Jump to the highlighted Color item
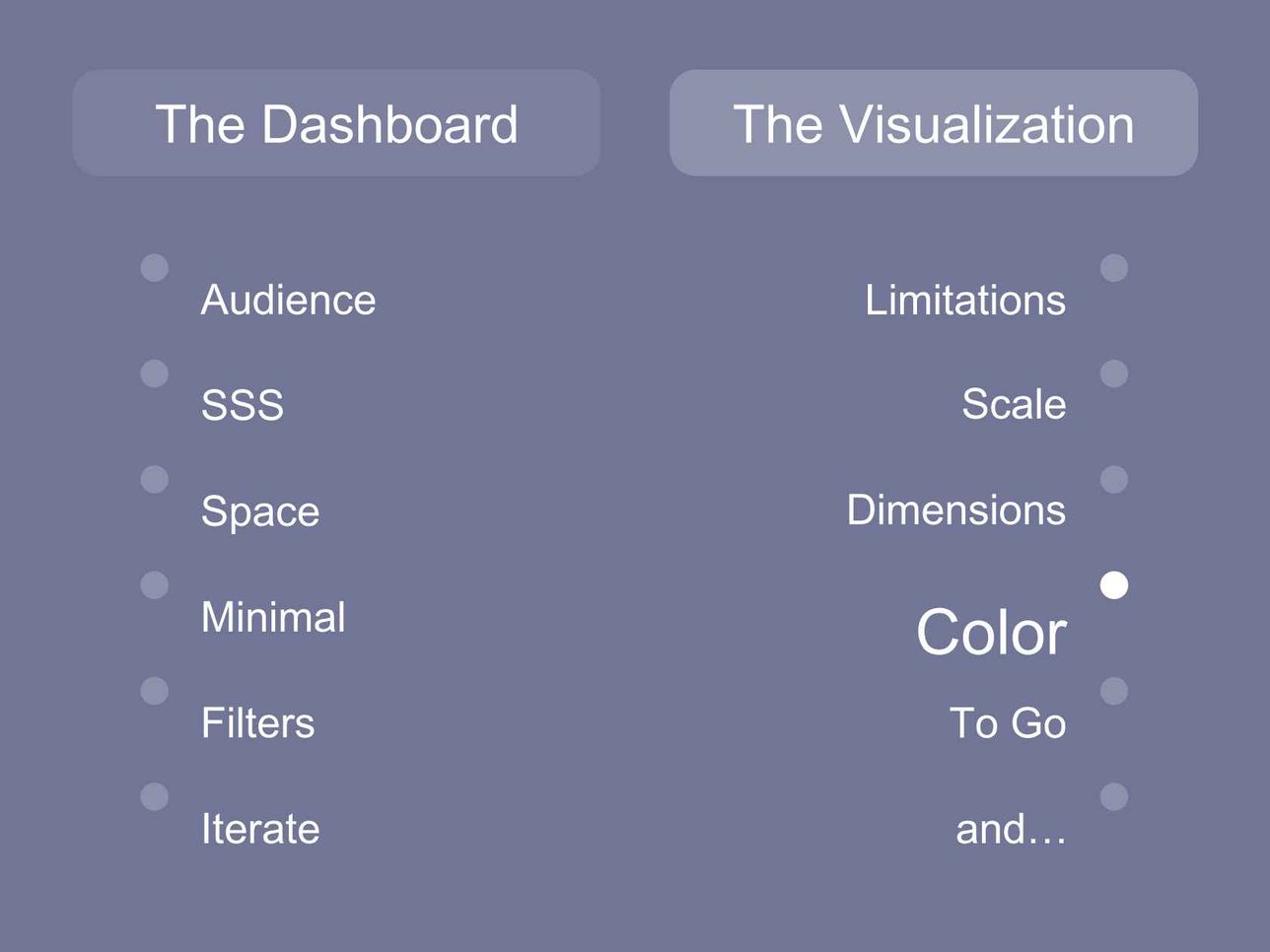The width and height of the screenshot is (1270, 952). 991,632
